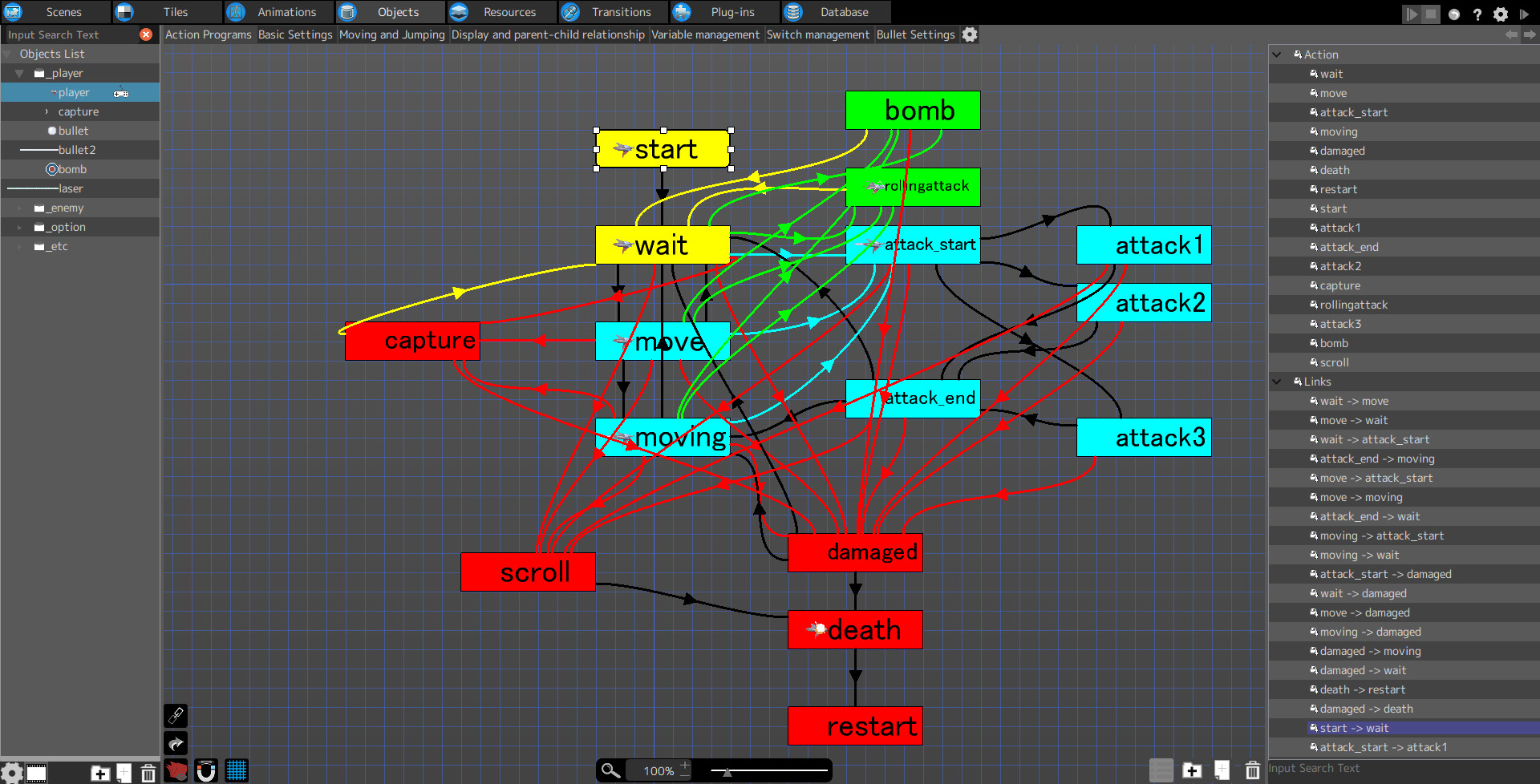
Task: Collapse the _player folder in Objects List
Action: (18, 73)
